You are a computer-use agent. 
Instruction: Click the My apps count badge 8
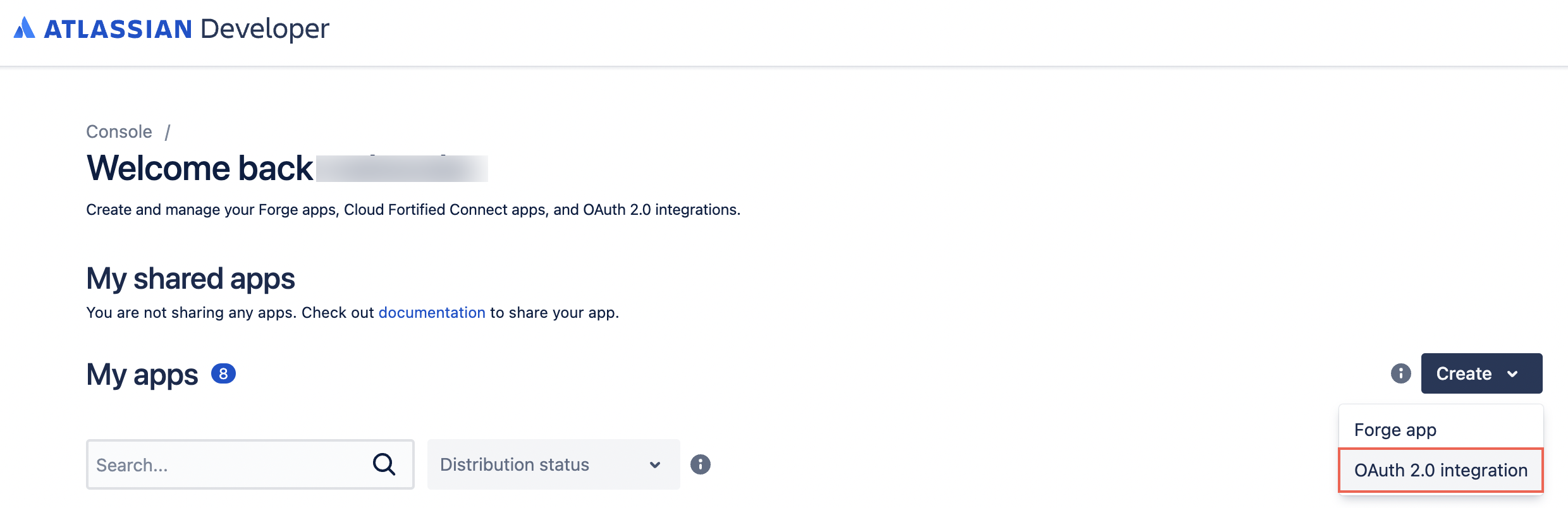[223, 374]
